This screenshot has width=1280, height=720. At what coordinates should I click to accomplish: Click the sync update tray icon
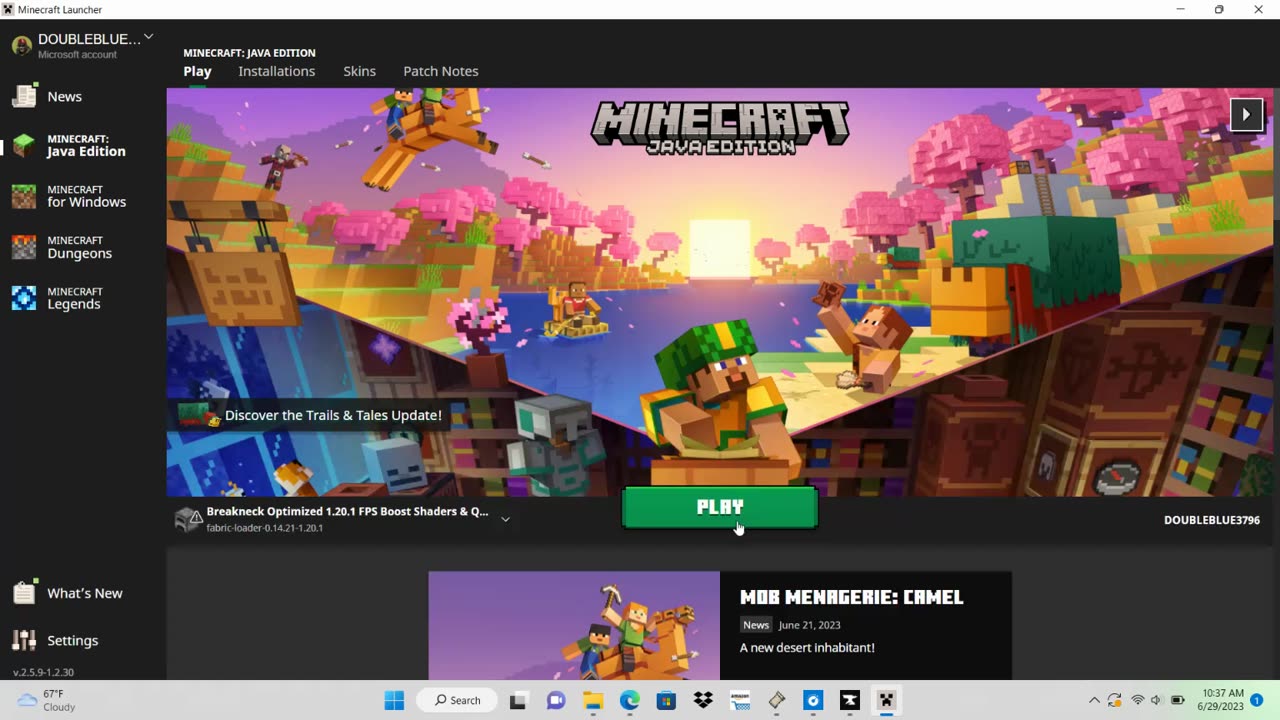[1115, 700]
